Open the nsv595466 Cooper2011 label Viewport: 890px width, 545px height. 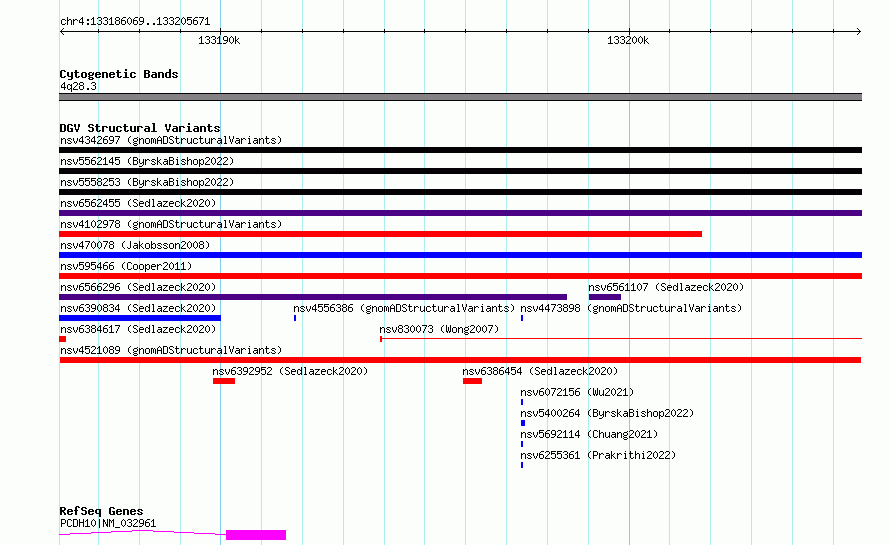126,266
